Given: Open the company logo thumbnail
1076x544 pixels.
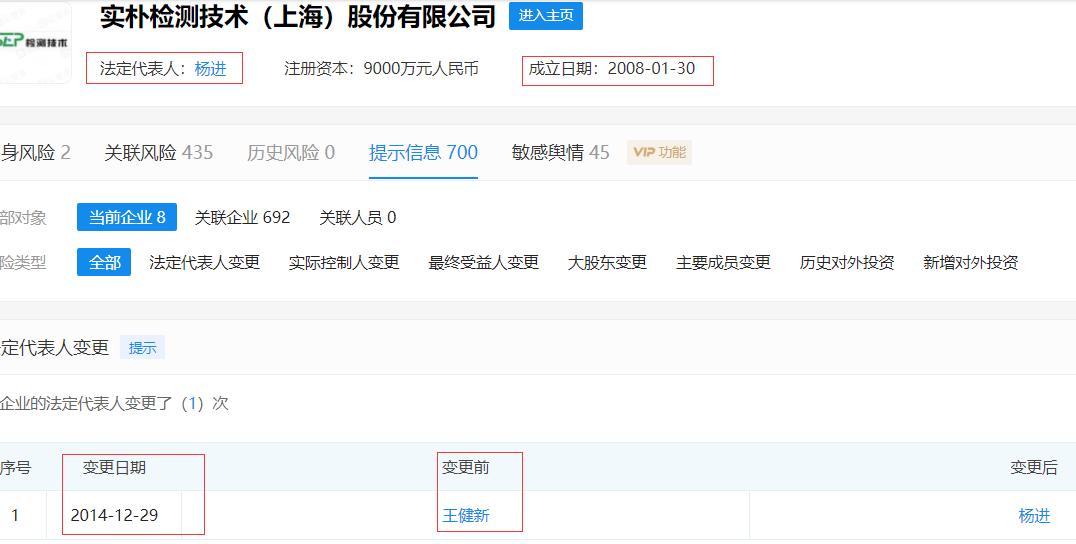Looking at the screenshot, I should coord(34,42).
